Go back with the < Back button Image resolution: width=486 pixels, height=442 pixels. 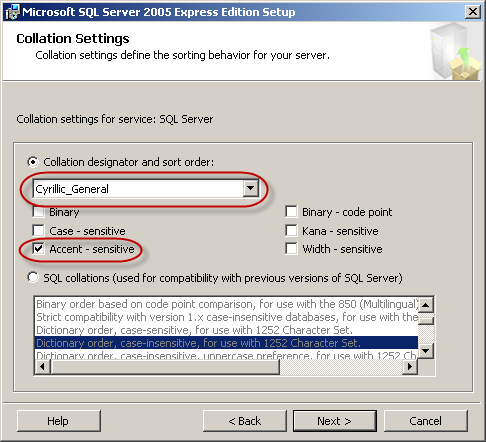(245, 421)
